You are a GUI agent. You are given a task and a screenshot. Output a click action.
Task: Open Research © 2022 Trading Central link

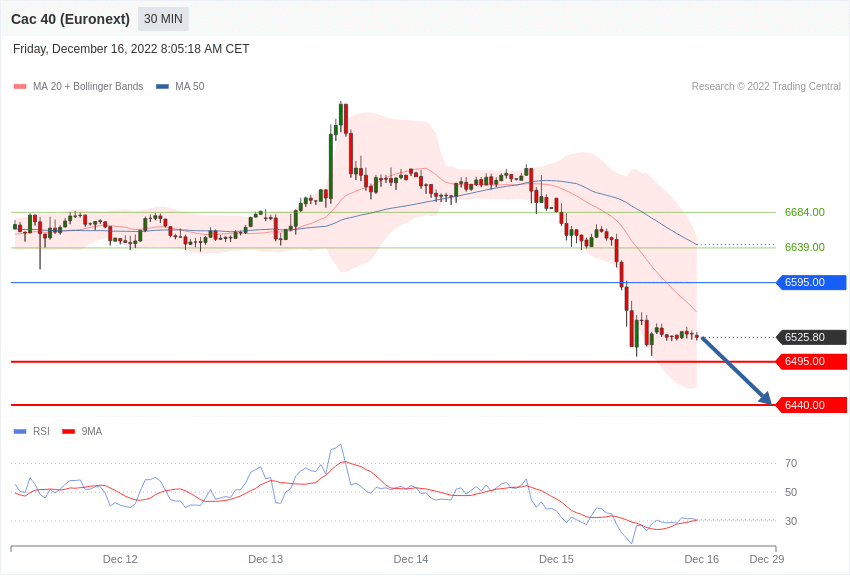point(766,86)
